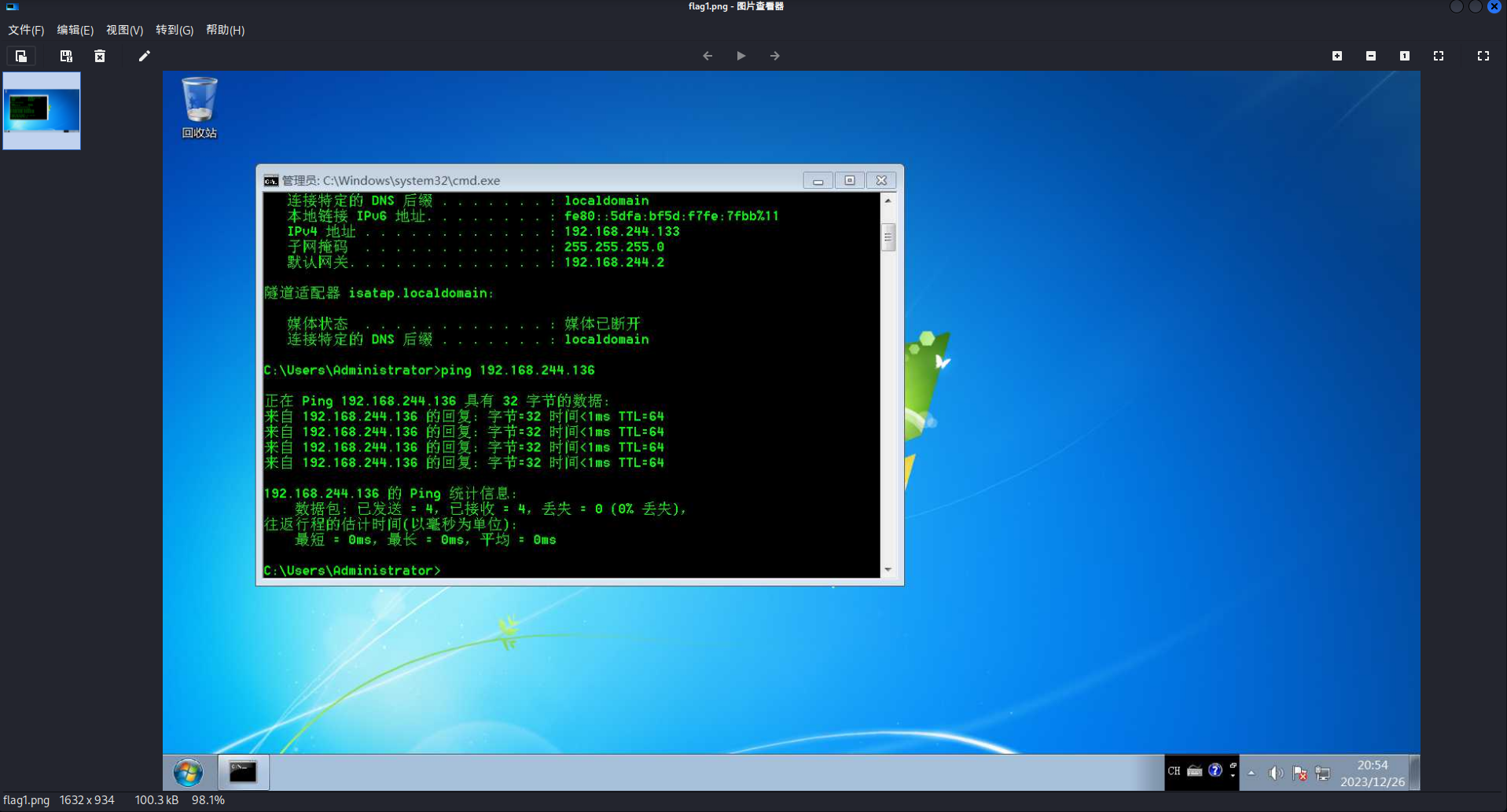Click the fit-to-window icon beside the 1:1 icon
Viewport: 1507px width, 812px height.
[1439, 56]
